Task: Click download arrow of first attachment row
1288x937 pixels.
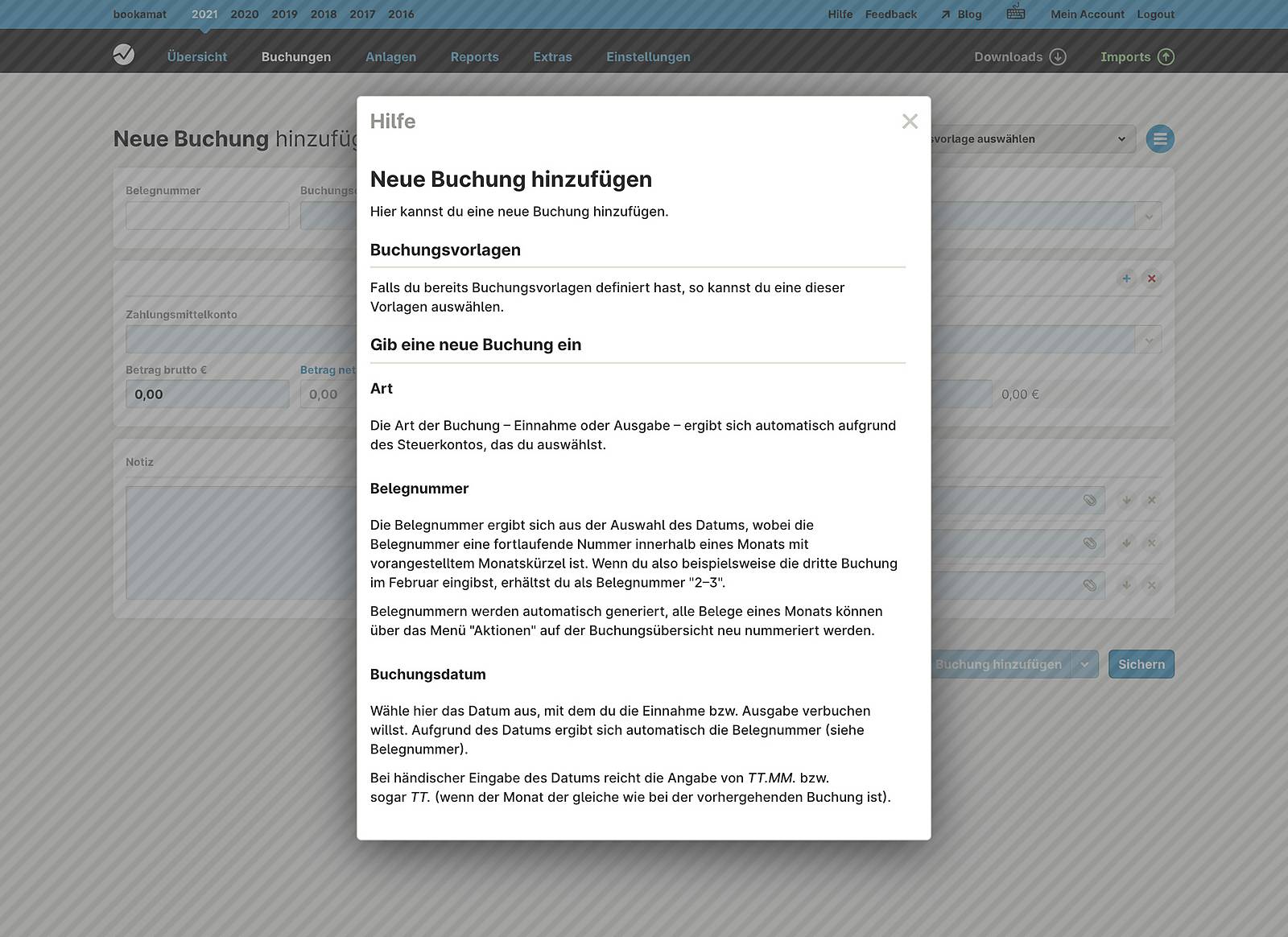Action: [x=1126, y=500]
